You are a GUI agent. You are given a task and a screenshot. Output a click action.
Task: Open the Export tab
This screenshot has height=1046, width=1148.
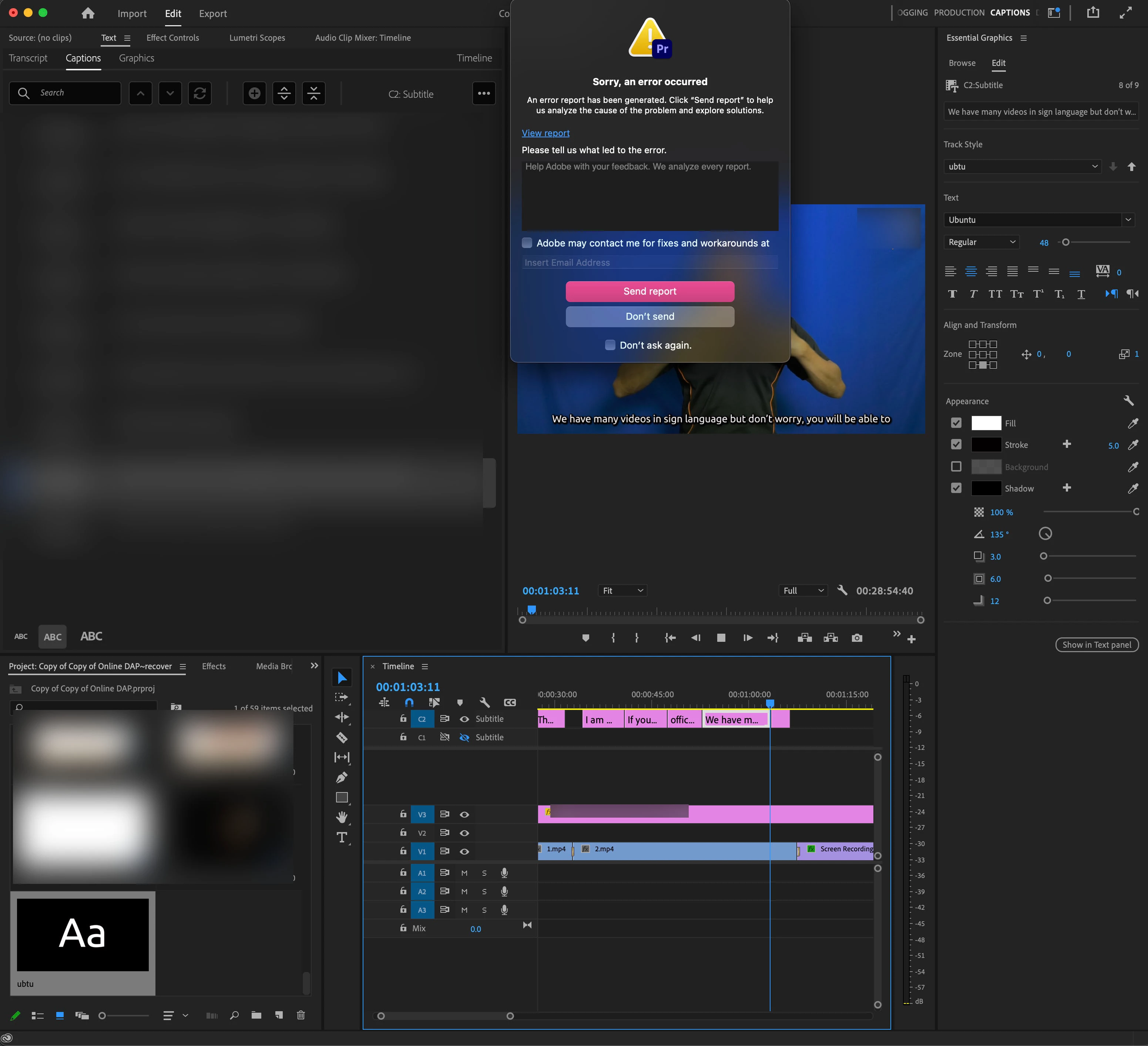click(212, 14)
